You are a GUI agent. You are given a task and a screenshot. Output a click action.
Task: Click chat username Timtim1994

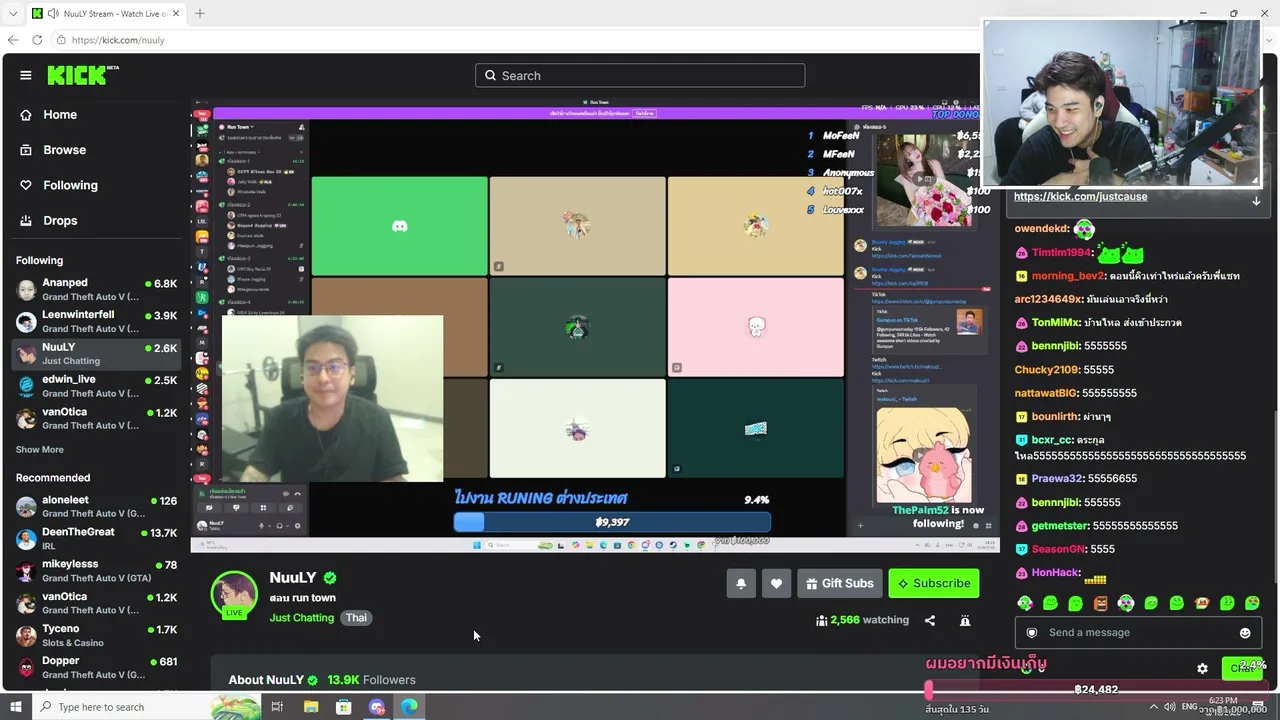pyautogui.click(x=1061, y=253)
